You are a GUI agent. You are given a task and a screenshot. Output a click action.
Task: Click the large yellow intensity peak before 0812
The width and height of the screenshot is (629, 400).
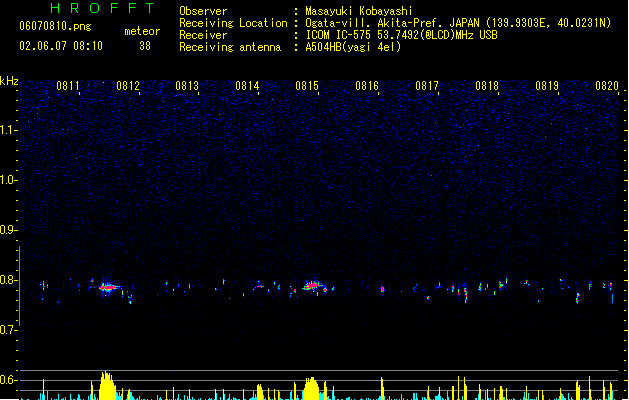[107, 386]
